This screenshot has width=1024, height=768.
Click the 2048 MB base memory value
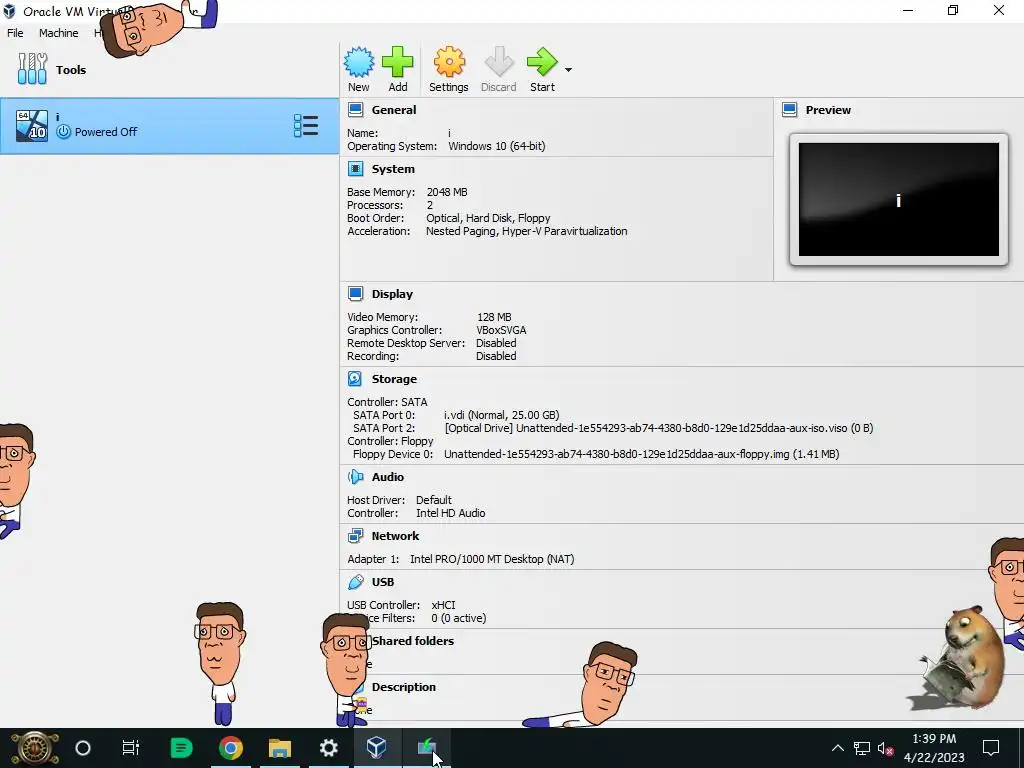tap(447, 192)
